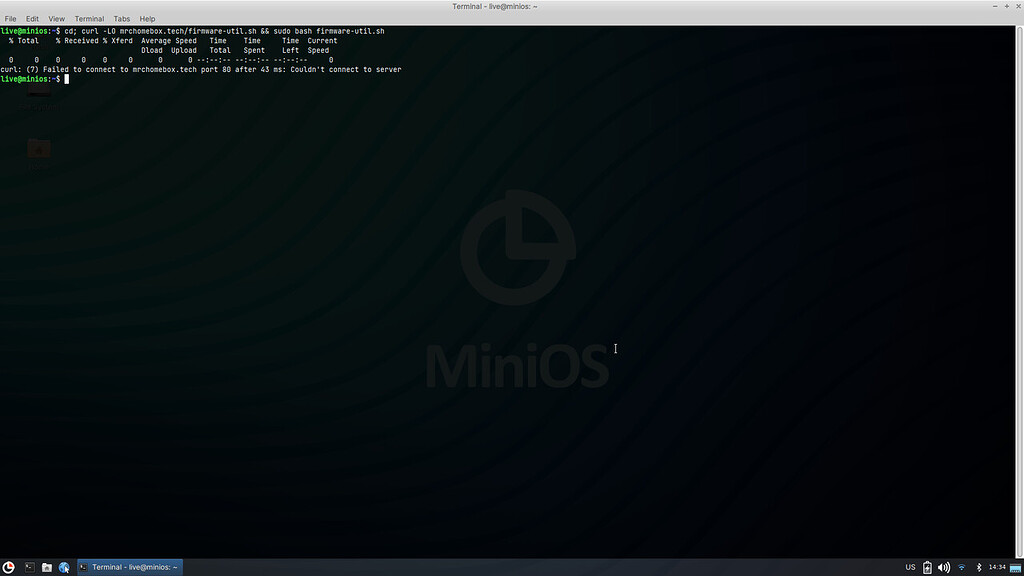
Task: Open the View menu to toggle toolbar visibility
Action: click(x=56, y=18)
